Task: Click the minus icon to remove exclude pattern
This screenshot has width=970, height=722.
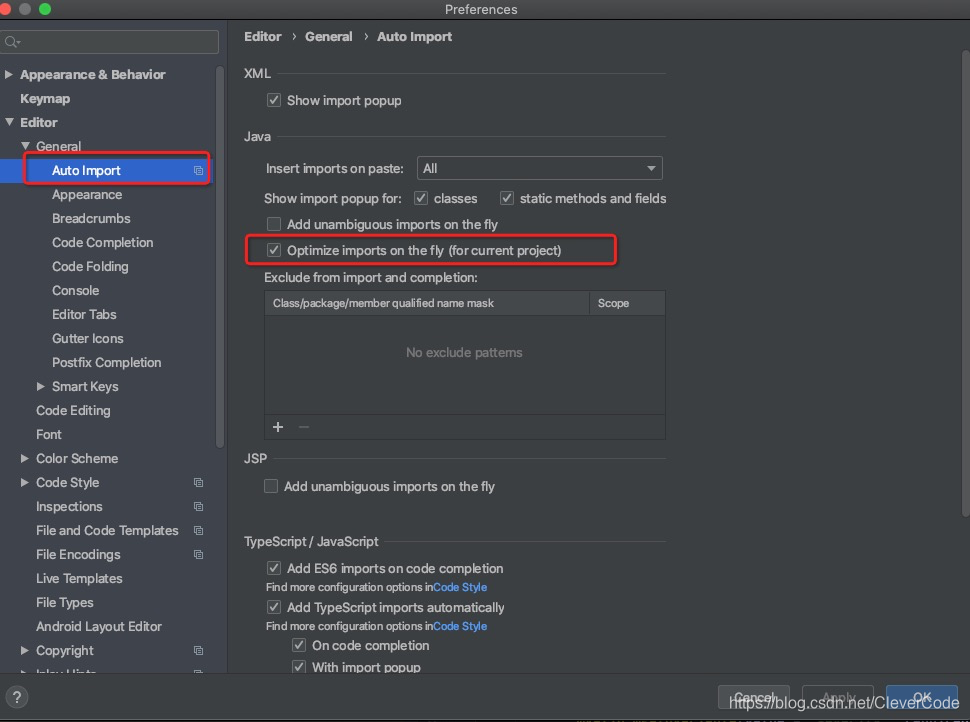Action: point(304,427)
